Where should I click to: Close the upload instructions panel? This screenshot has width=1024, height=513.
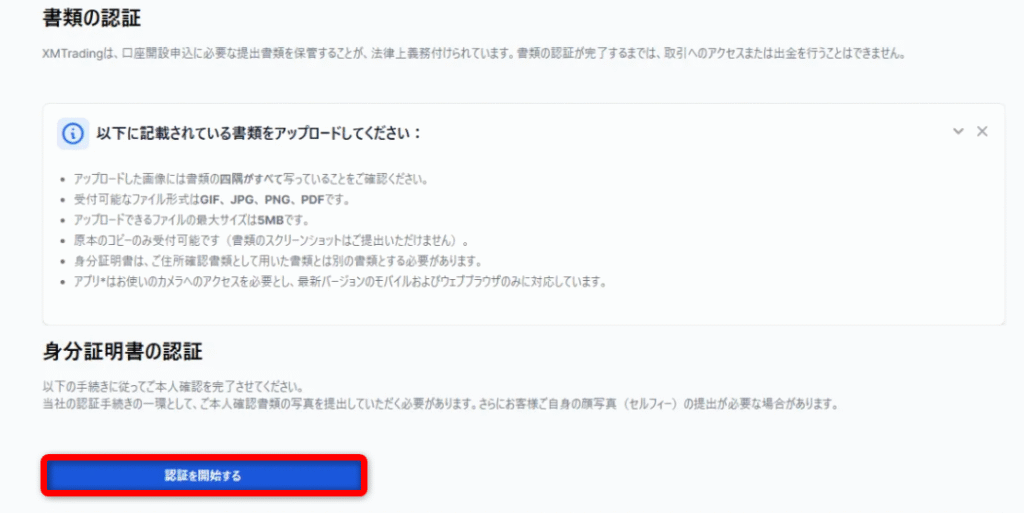(982, 132)
